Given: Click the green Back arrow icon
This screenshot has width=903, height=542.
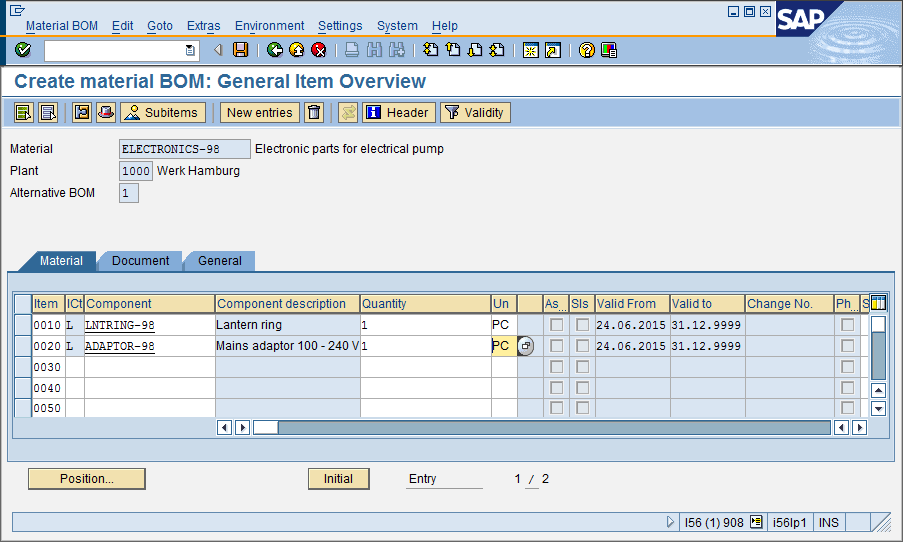Looking at the screenshot, I should tap(275, 50).
